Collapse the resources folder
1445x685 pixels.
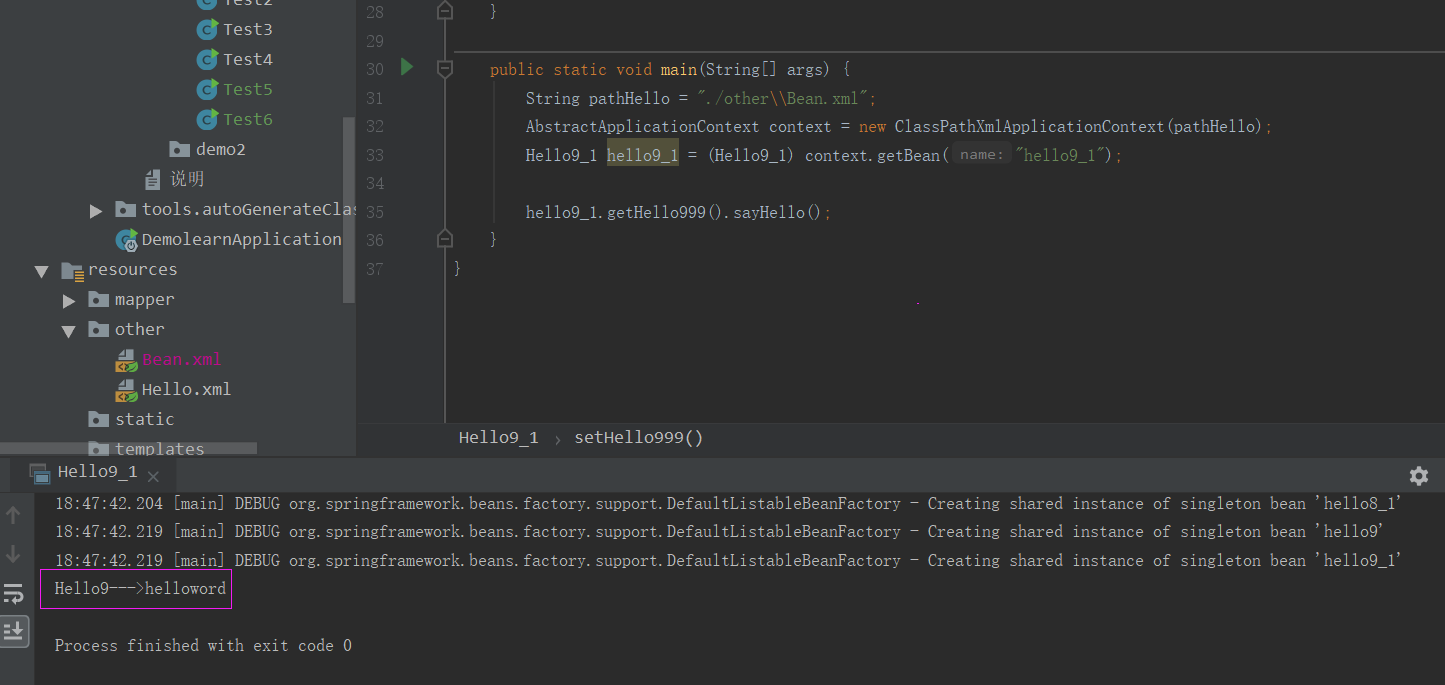click(41, 271)
